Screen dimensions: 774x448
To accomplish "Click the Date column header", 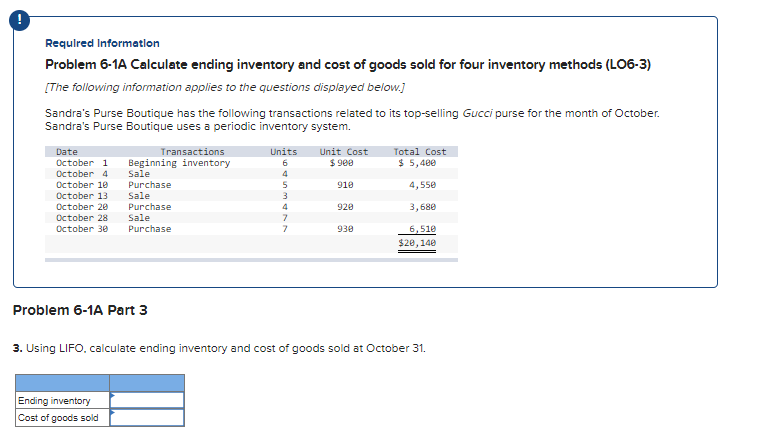I will 67,152.
